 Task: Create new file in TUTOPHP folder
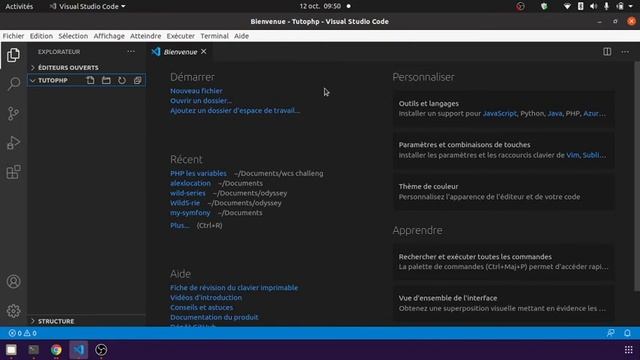point(90,80)
